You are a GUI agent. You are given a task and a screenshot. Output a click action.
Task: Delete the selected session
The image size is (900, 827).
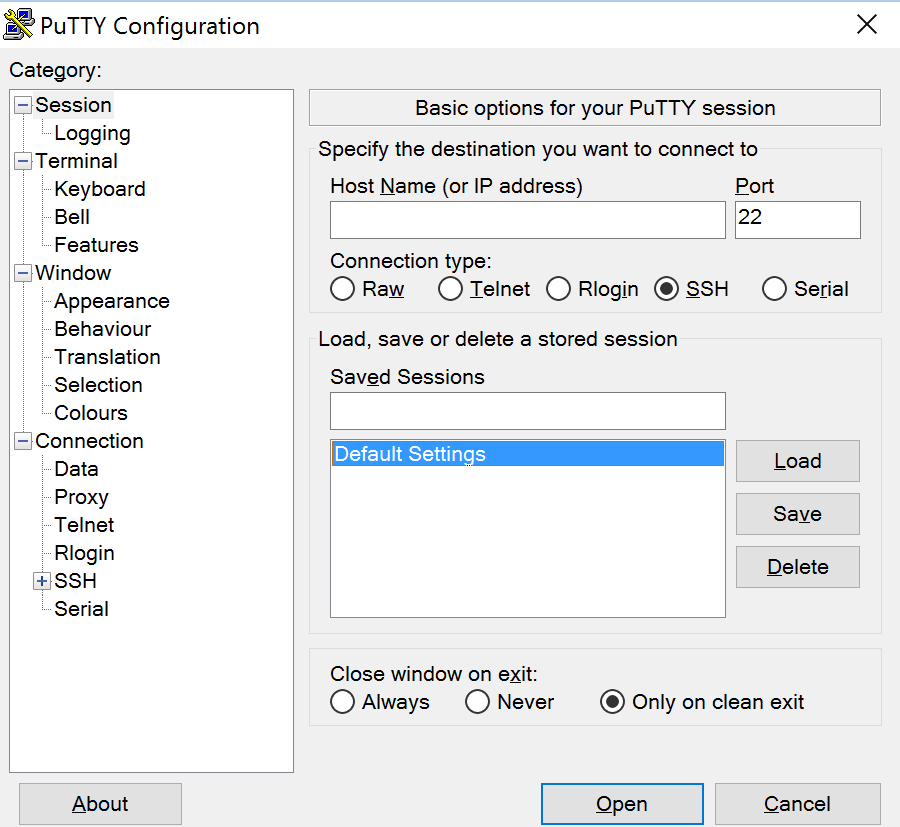(797, 567)
